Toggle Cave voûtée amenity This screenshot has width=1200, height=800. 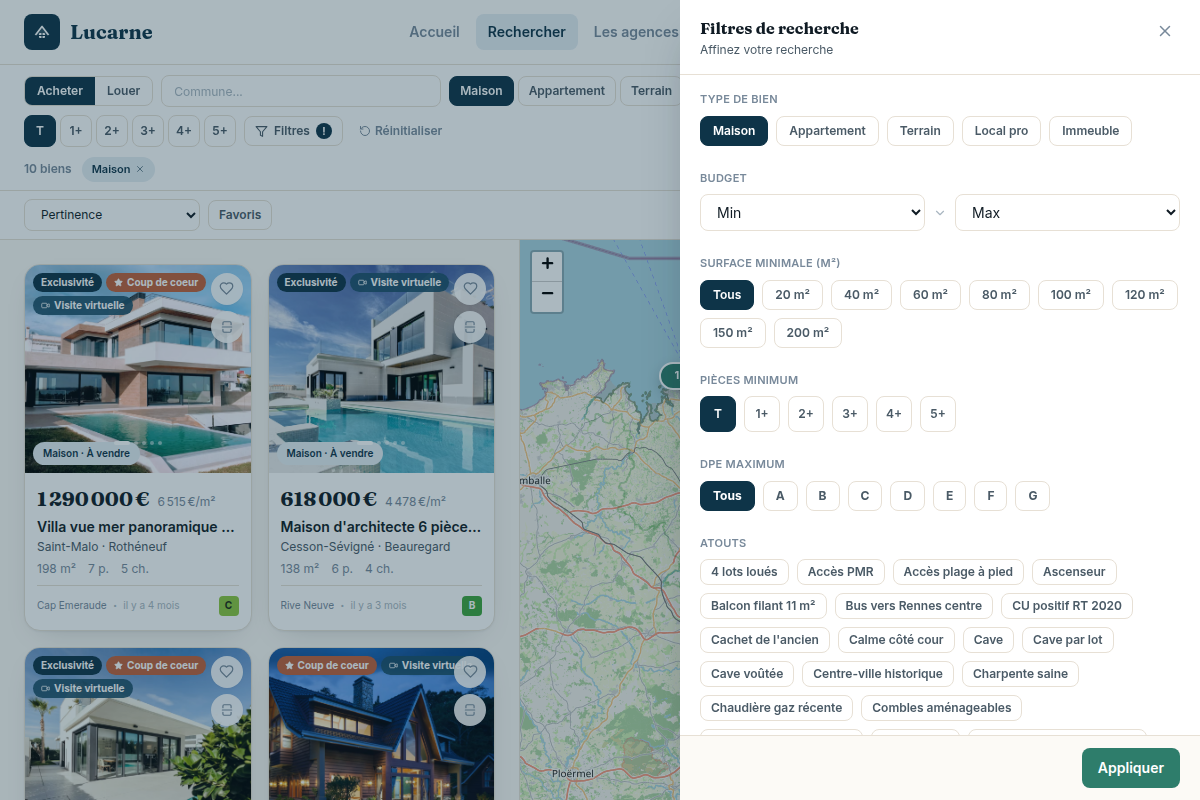[747, 674]
